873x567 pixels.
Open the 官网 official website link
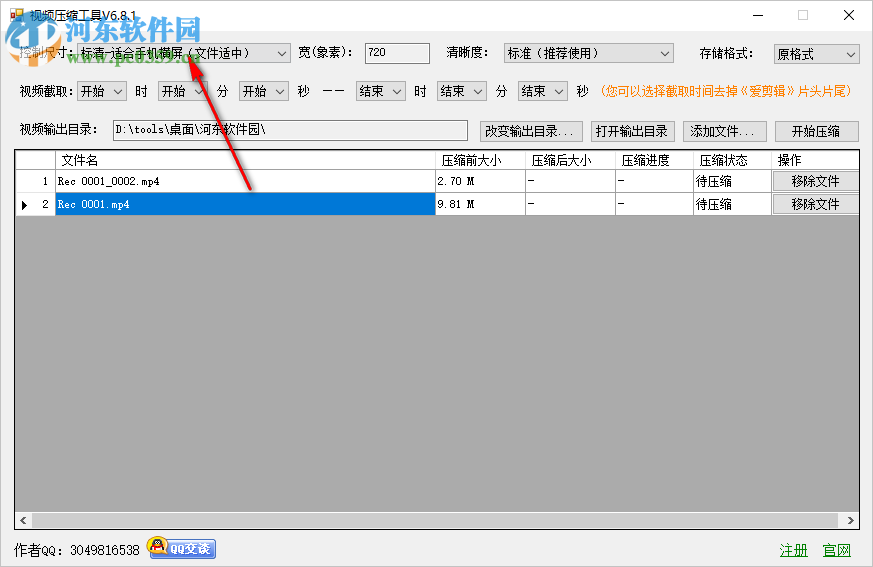pyautogui.click(x=837, y=550)
